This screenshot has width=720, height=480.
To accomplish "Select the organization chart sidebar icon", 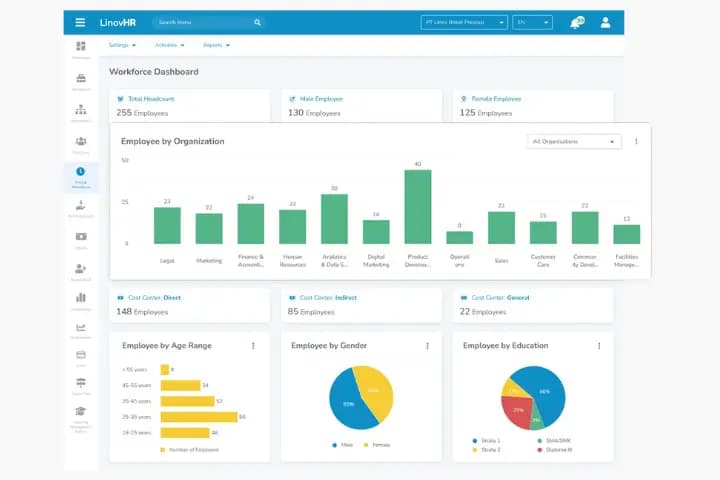I will point(81,109).
